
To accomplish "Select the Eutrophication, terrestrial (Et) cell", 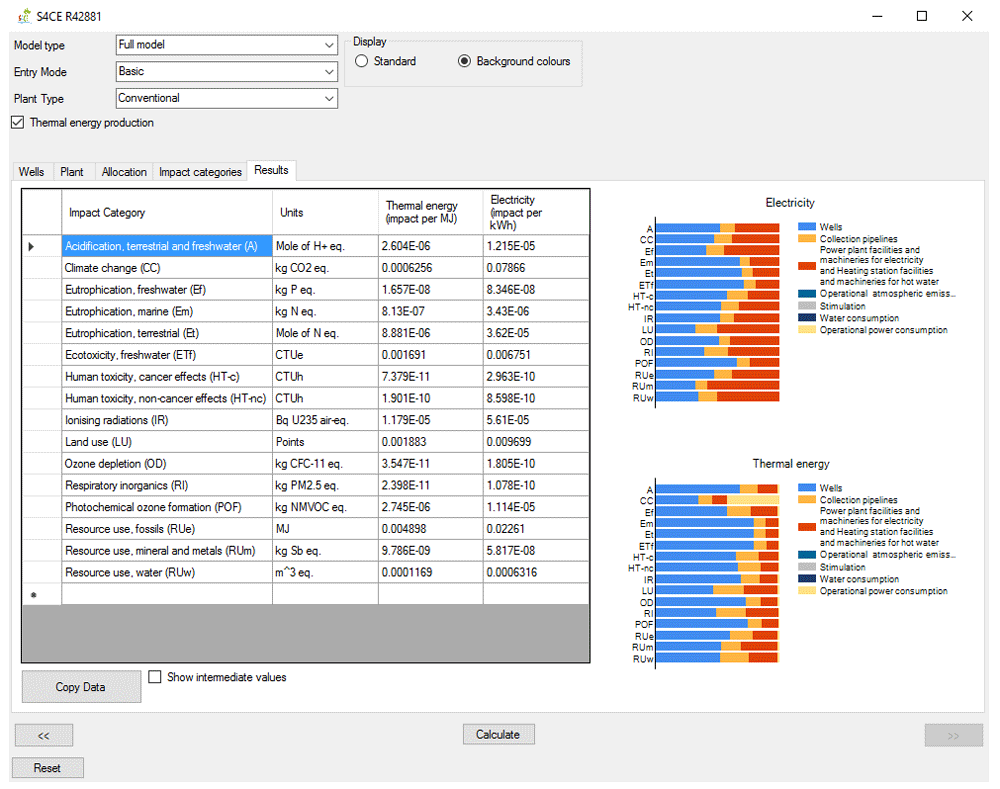I will [166, 333].
